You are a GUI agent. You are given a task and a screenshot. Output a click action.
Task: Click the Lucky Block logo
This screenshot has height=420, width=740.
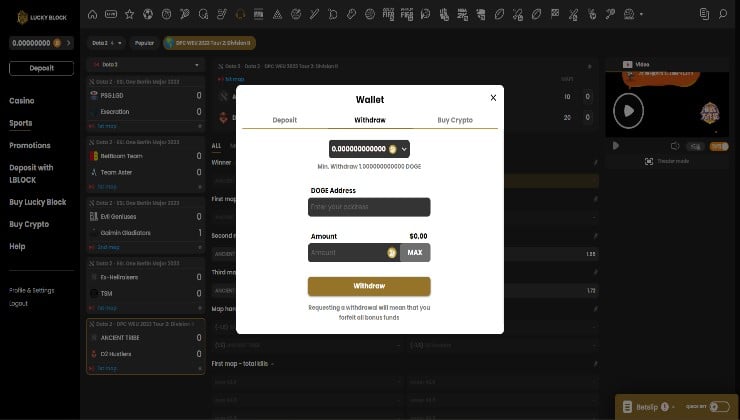coord(42,17)
